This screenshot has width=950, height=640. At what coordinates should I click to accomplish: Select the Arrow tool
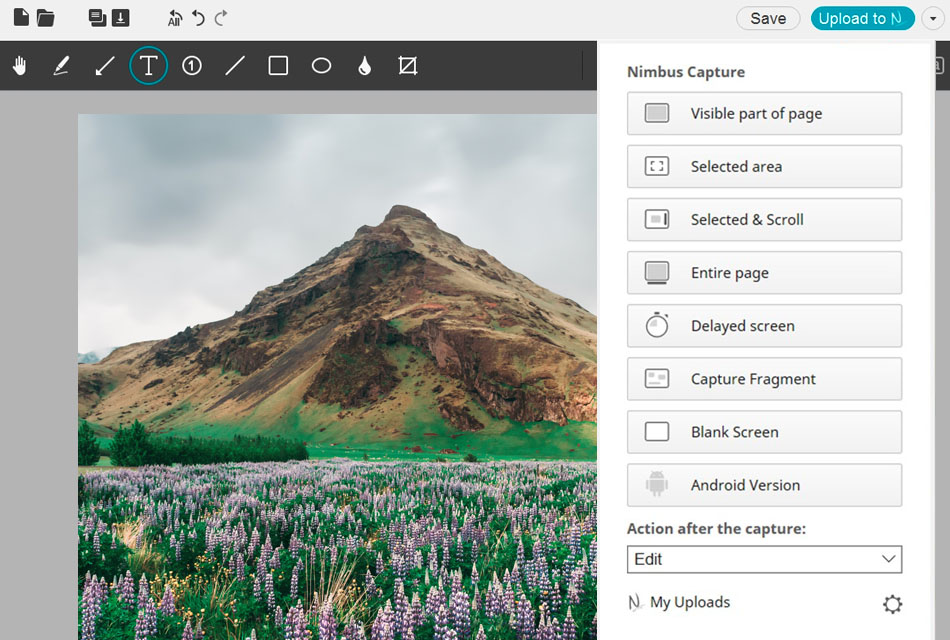(105, 65)
